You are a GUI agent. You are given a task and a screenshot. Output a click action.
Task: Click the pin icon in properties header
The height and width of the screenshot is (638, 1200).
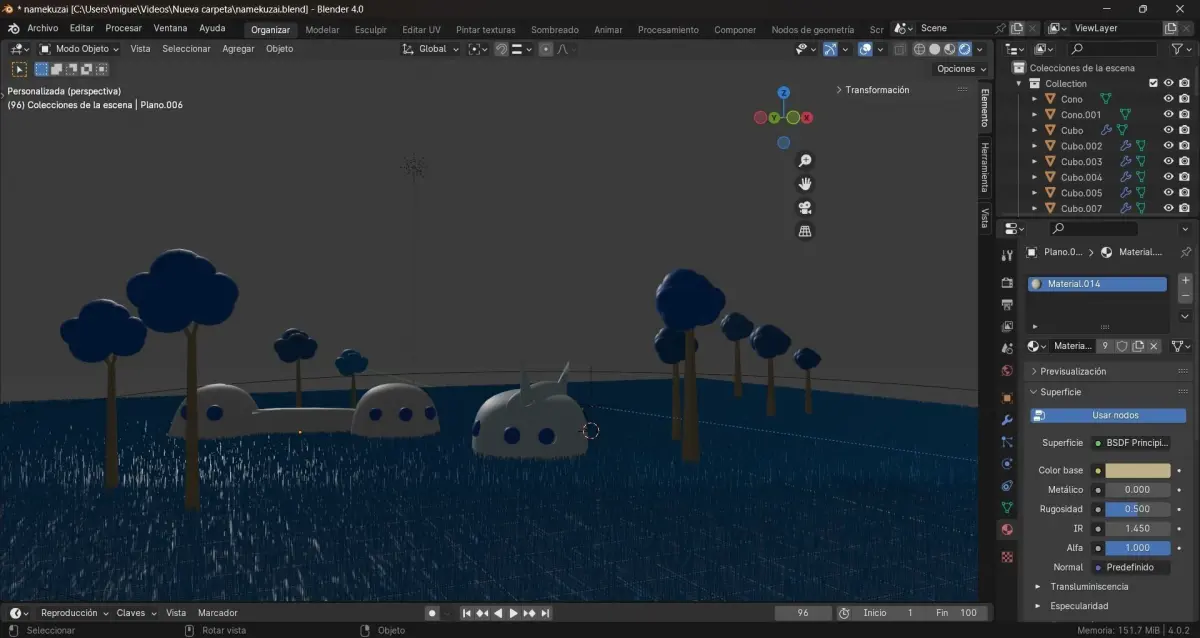(1186, 253)
